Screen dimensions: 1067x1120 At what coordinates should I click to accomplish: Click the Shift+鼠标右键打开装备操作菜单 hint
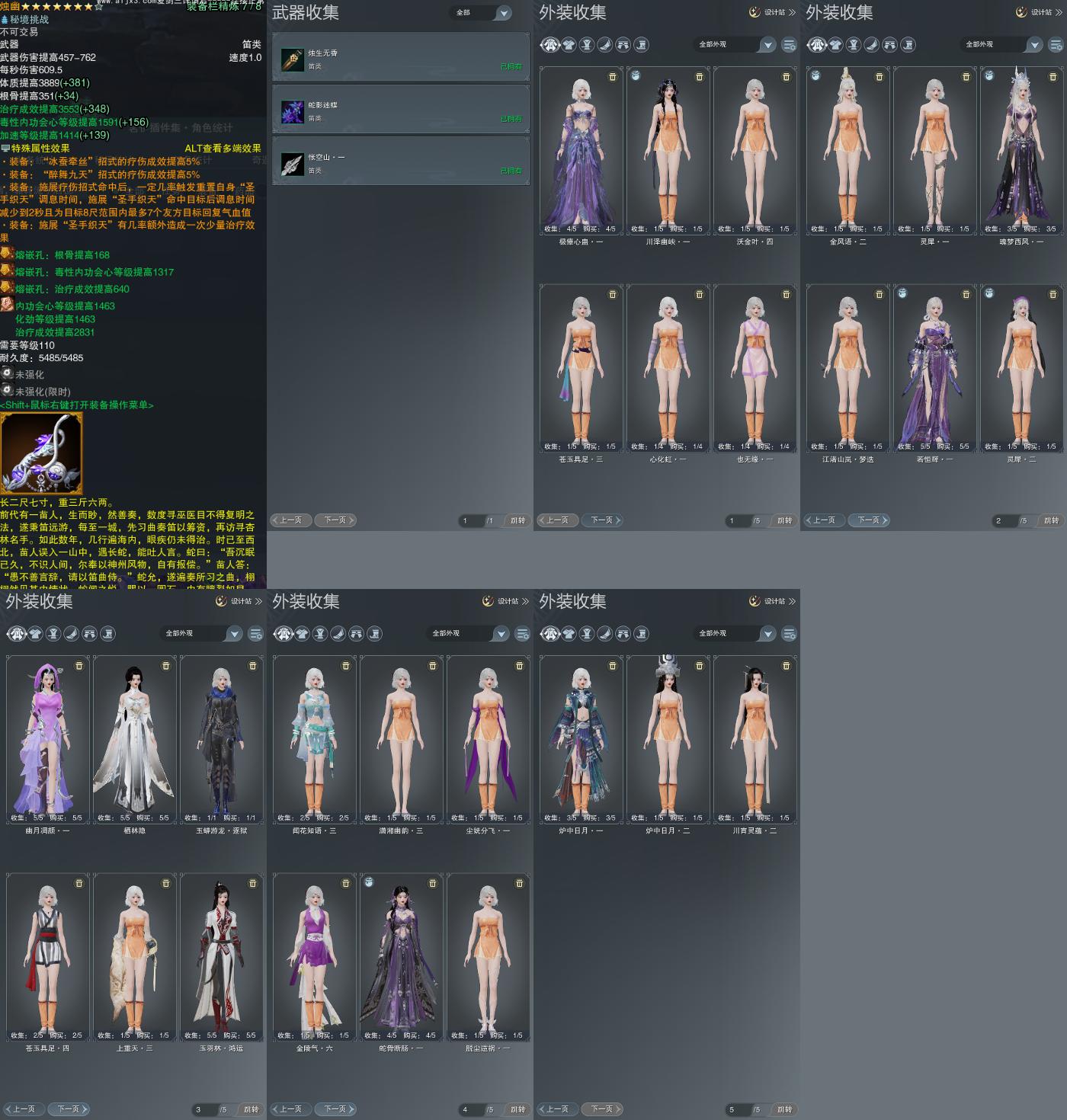[x=77, y=405]
